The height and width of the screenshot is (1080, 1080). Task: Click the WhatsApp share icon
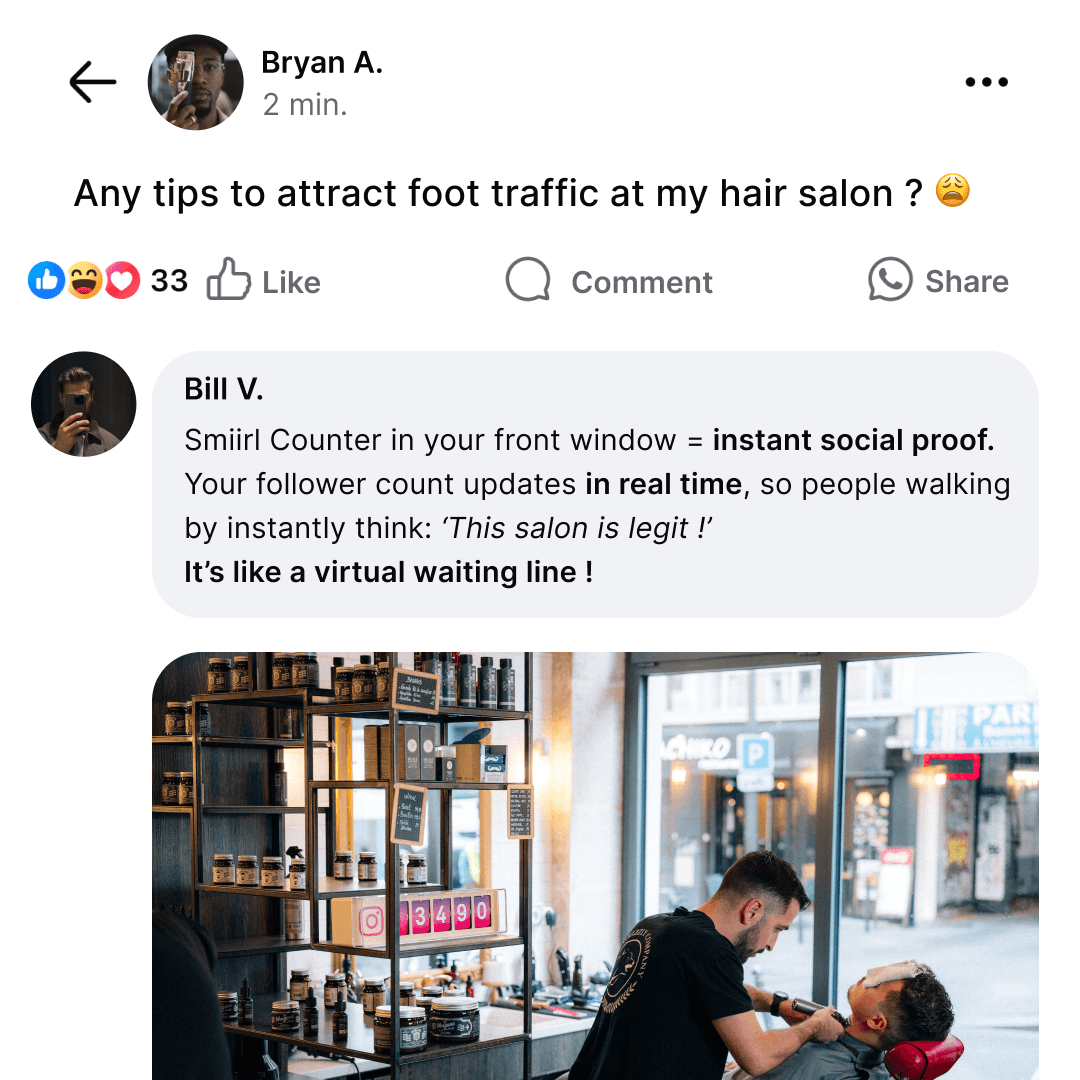pyautogui.click(x=890, y=279)
